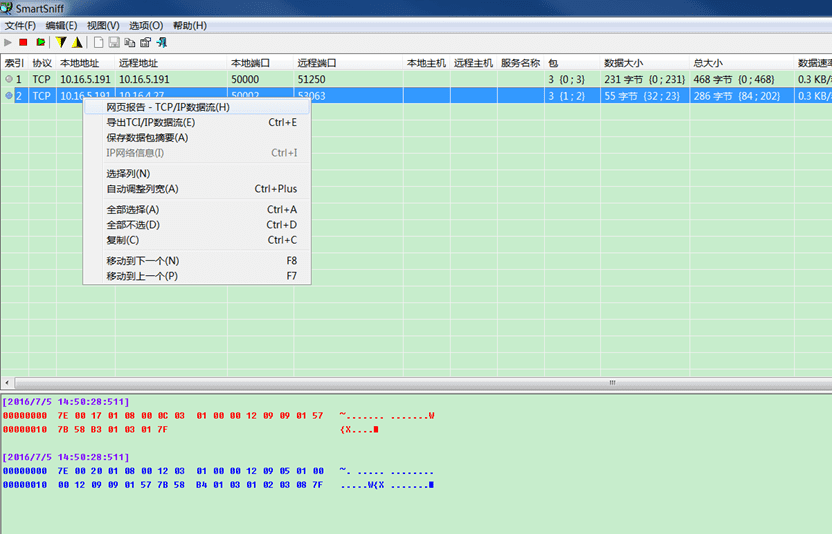Open the 帮助(H) menu

point(189,25)
